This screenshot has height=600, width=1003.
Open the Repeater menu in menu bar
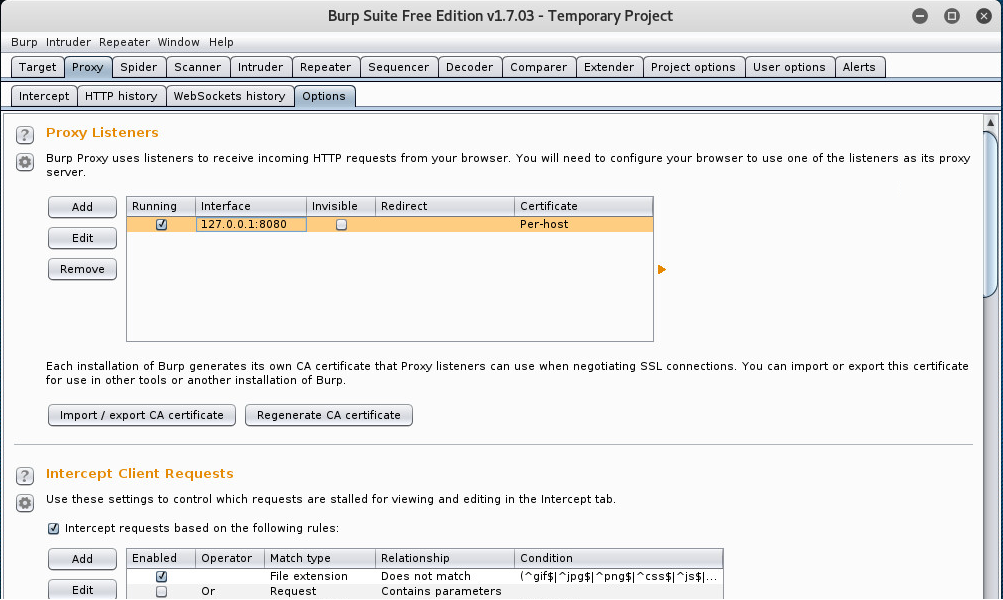tap(124, 42)
